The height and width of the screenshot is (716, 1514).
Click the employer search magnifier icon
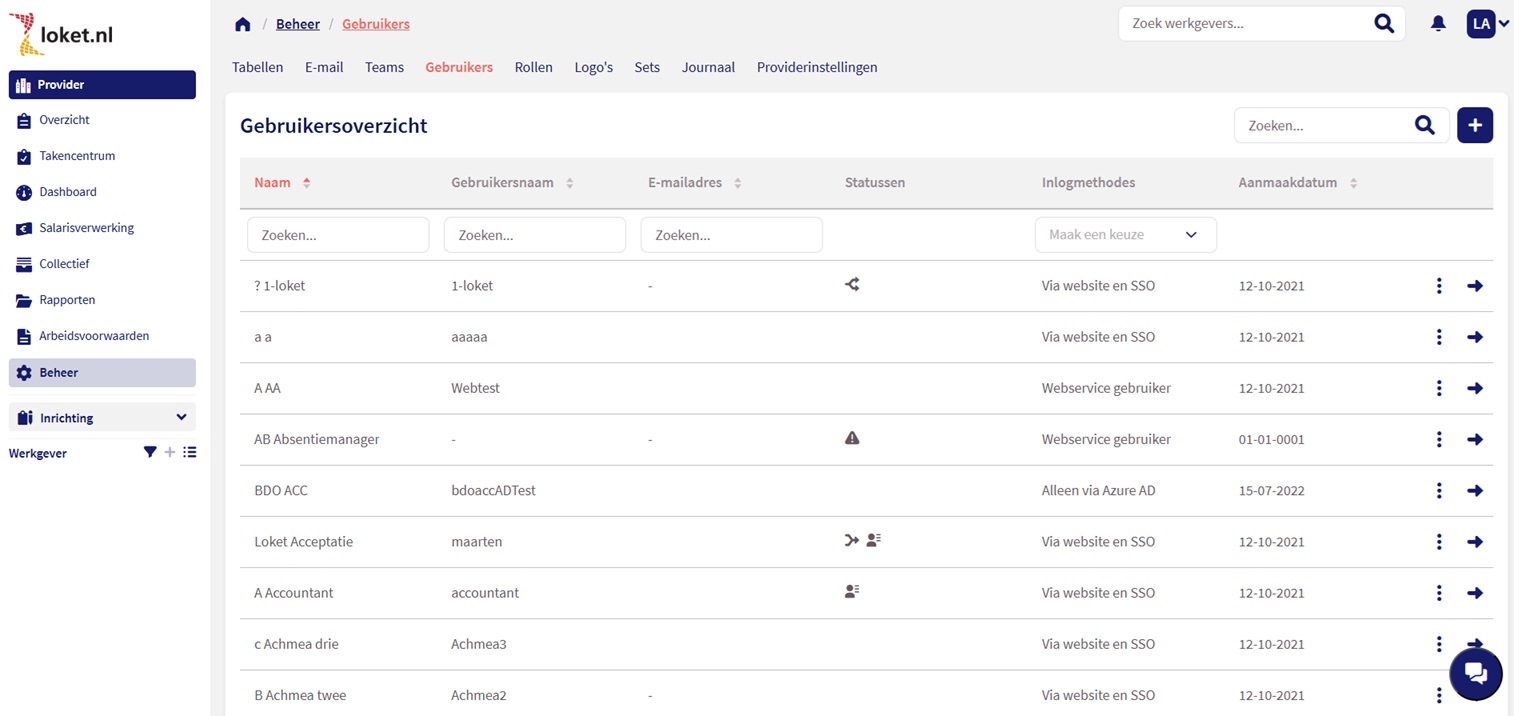pyautogui.click(x=1383, y=24)
